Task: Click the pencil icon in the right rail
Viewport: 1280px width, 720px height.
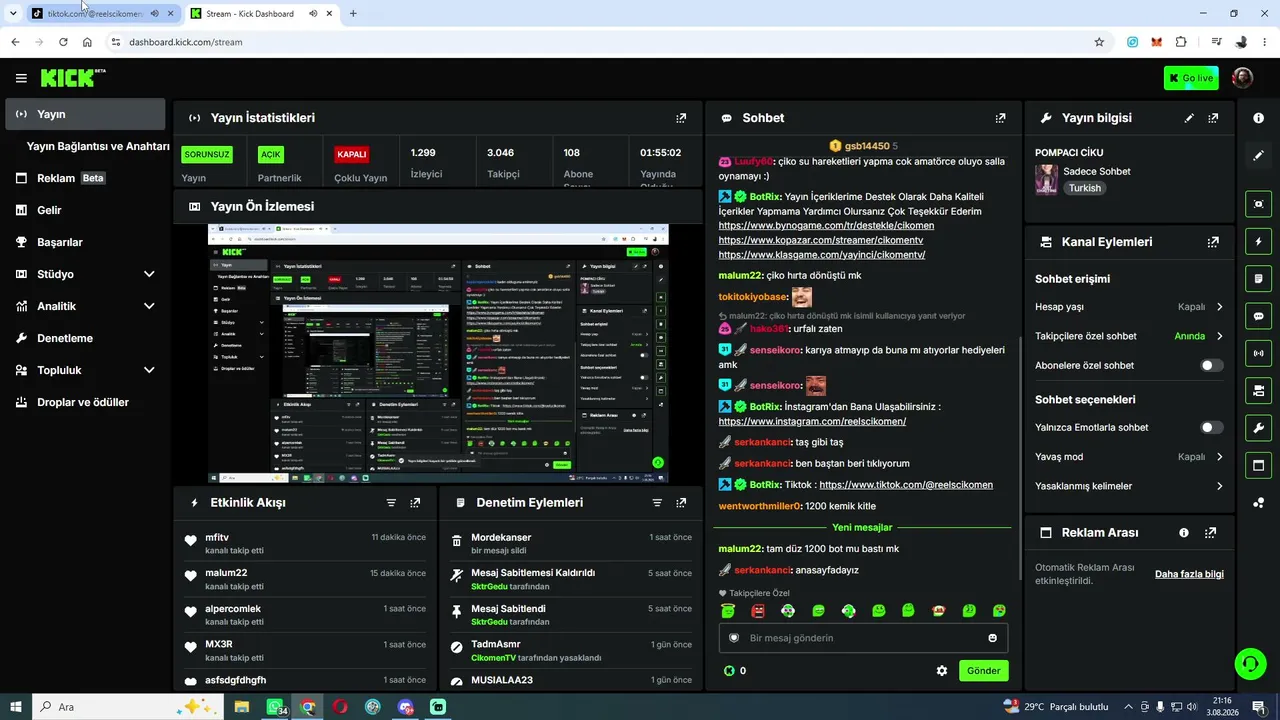Action: point(1258,155)
